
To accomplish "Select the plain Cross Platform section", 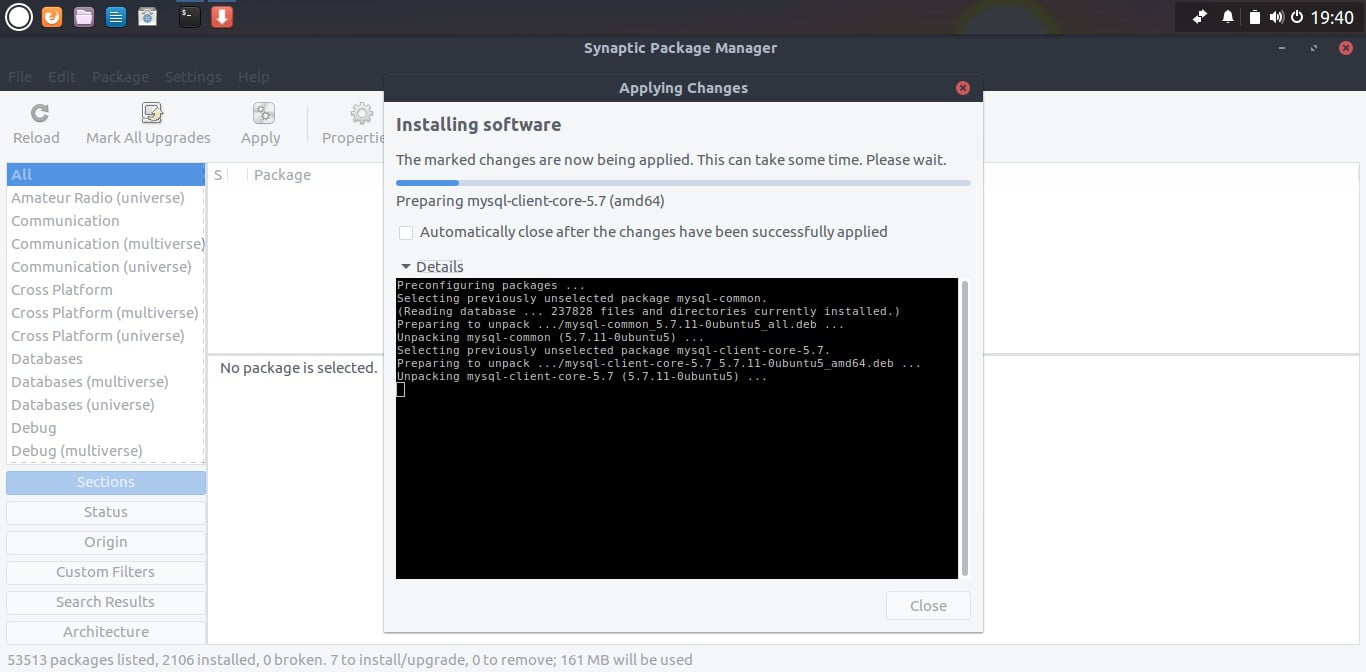I will 105,290.
